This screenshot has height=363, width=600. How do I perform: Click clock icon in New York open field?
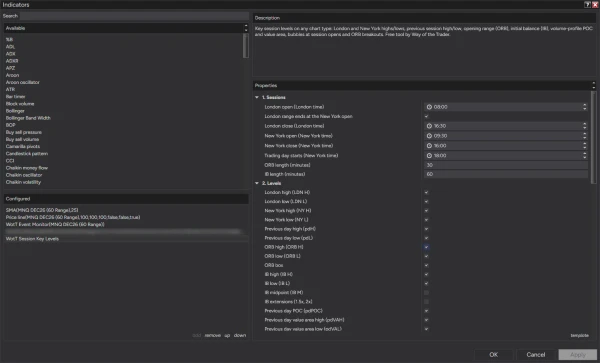click(429, 136)
